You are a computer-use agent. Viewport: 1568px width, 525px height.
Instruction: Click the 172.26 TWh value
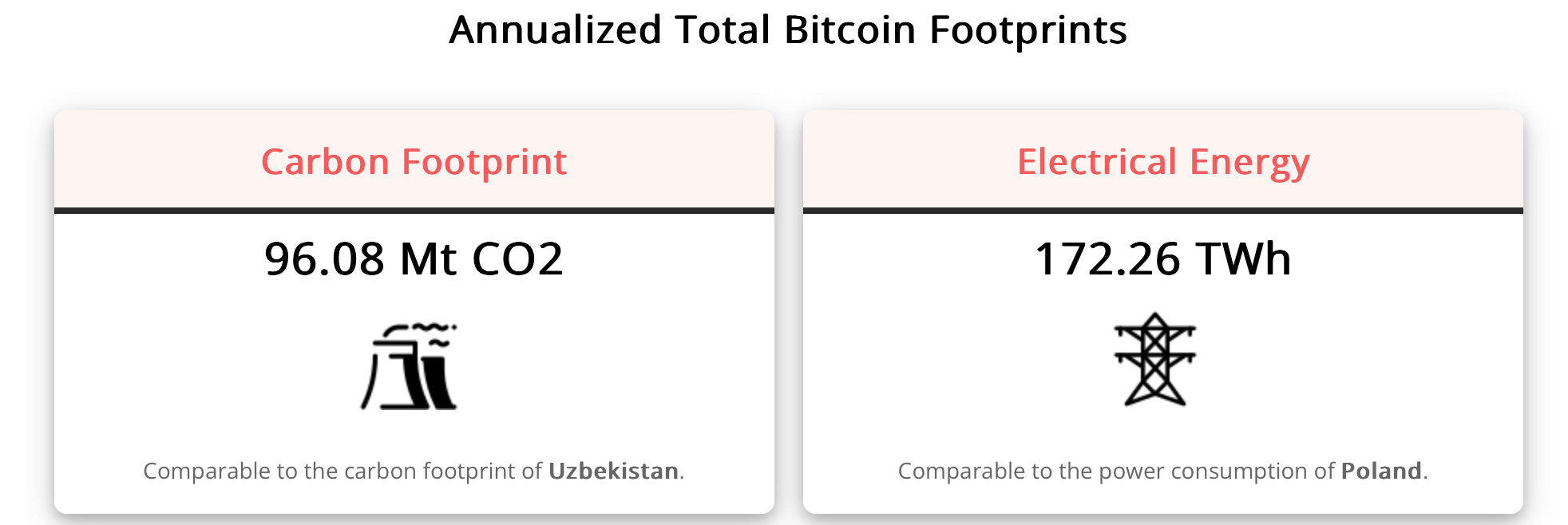pos(1163,259)
